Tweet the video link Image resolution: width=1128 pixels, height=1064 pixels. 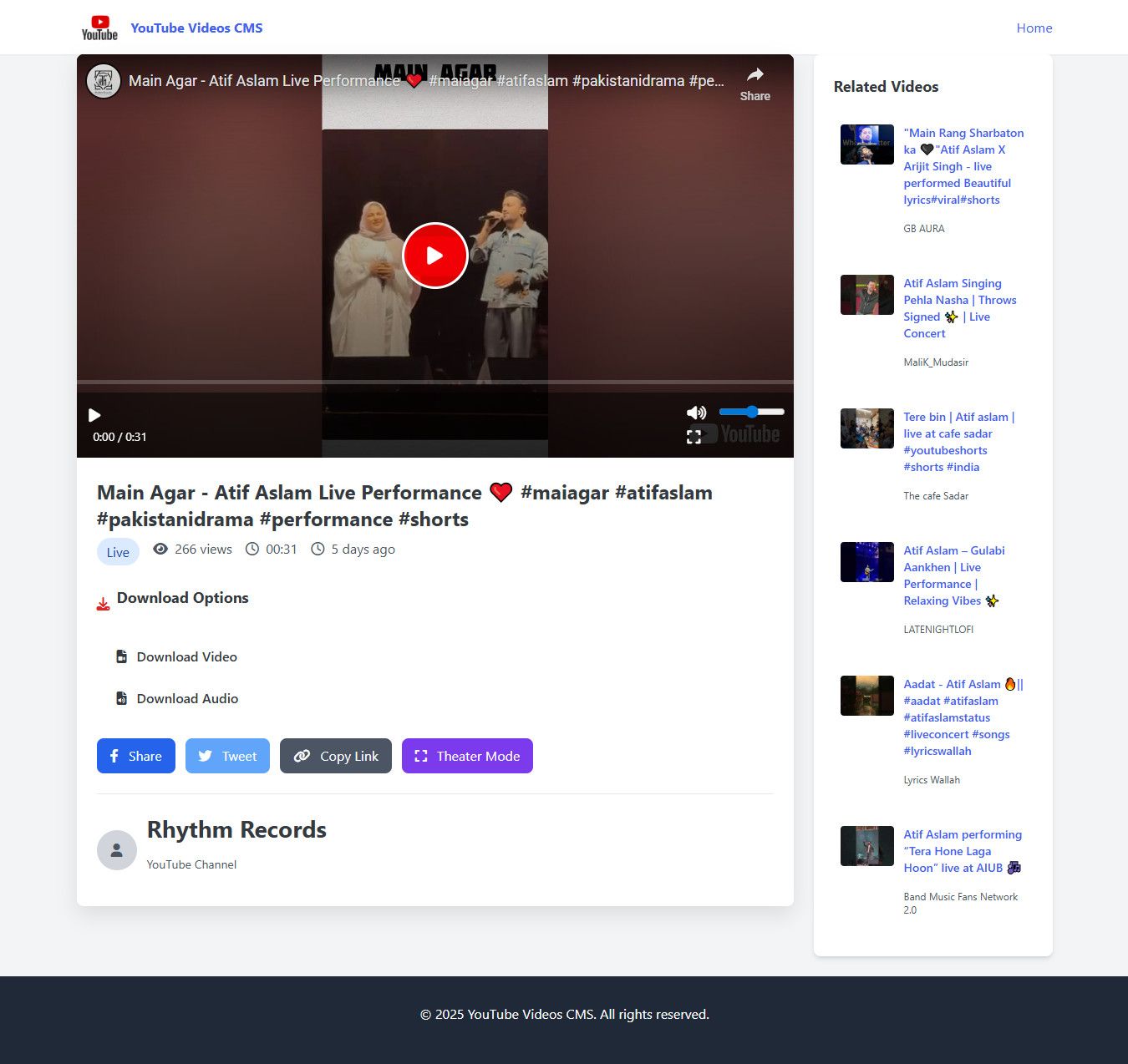point(227,756)
